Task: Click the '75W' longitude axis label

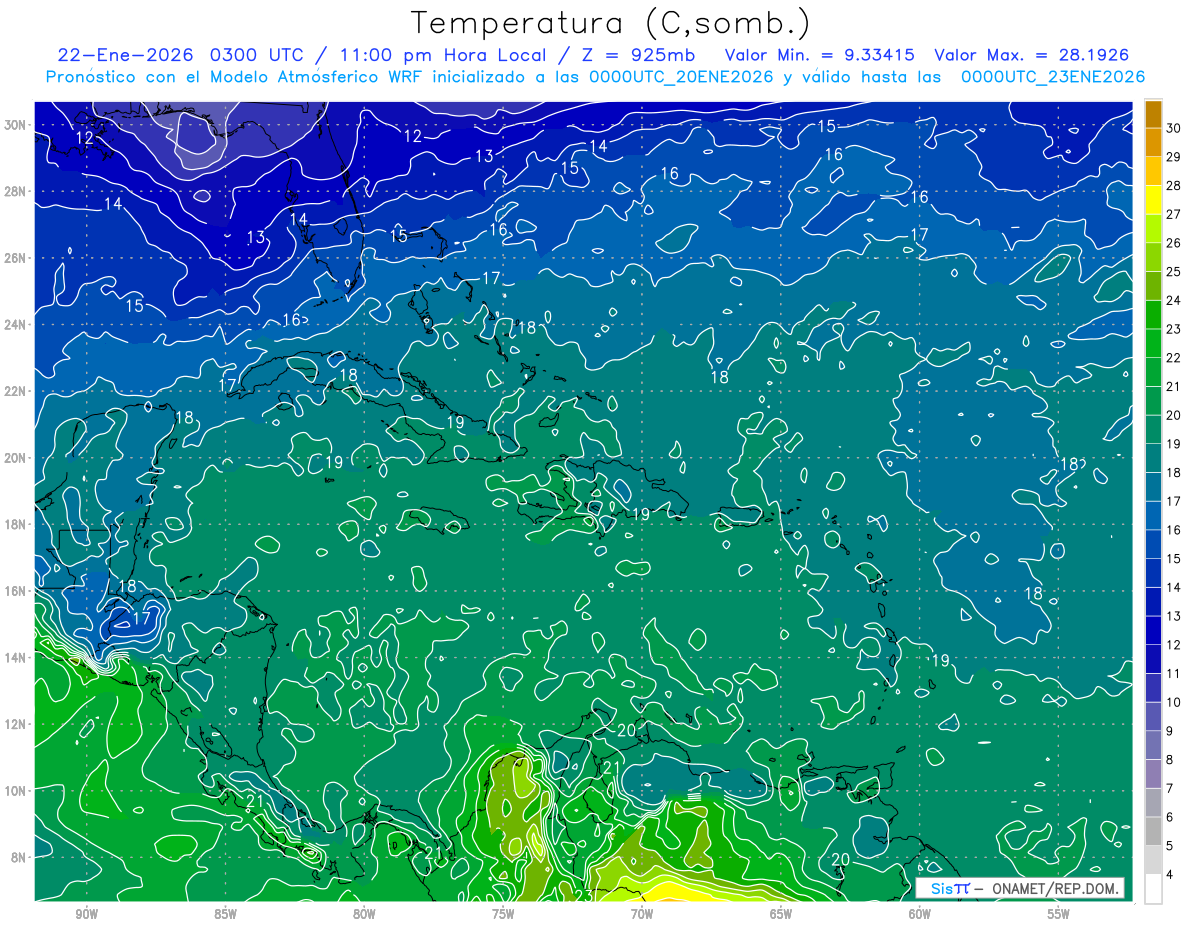Action: coord(503,914)
